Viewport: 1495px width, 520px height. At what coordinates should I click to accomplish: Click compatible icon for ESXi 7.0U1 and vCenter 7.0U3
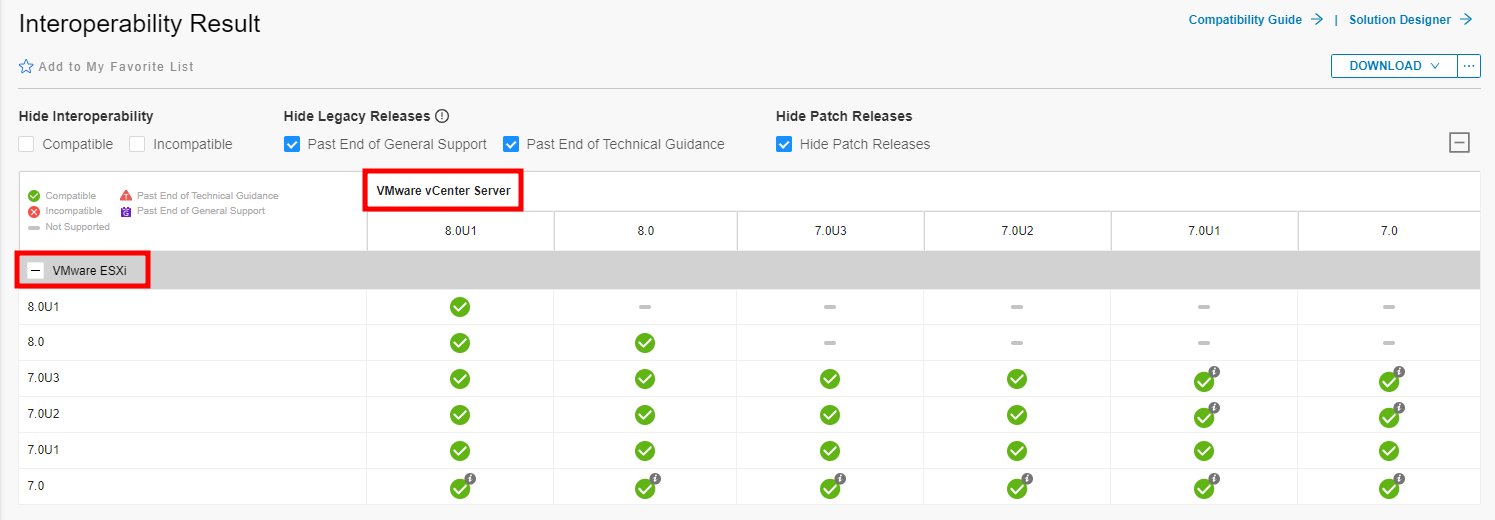[830, 451]
